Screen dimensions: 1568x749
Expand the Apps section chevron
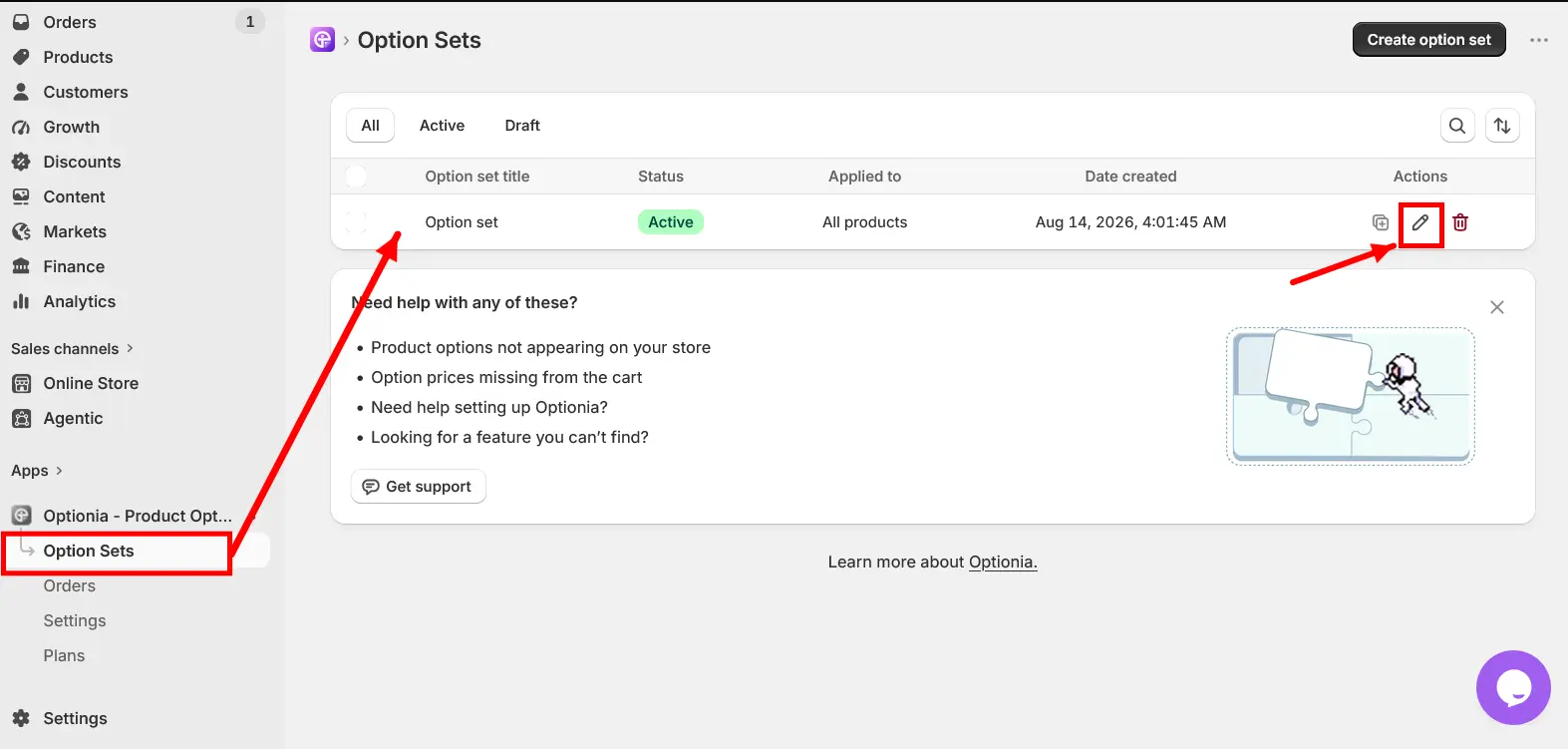coord(59,471)
